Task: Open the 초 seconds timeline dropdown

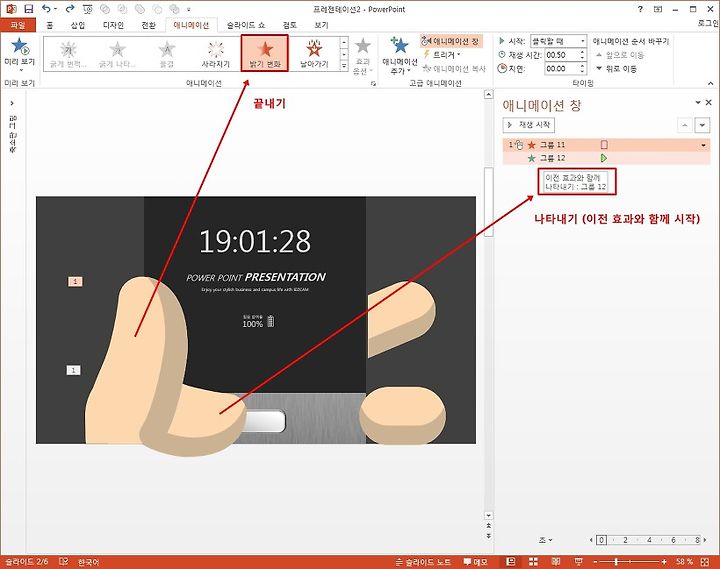Action: point(546,540)
